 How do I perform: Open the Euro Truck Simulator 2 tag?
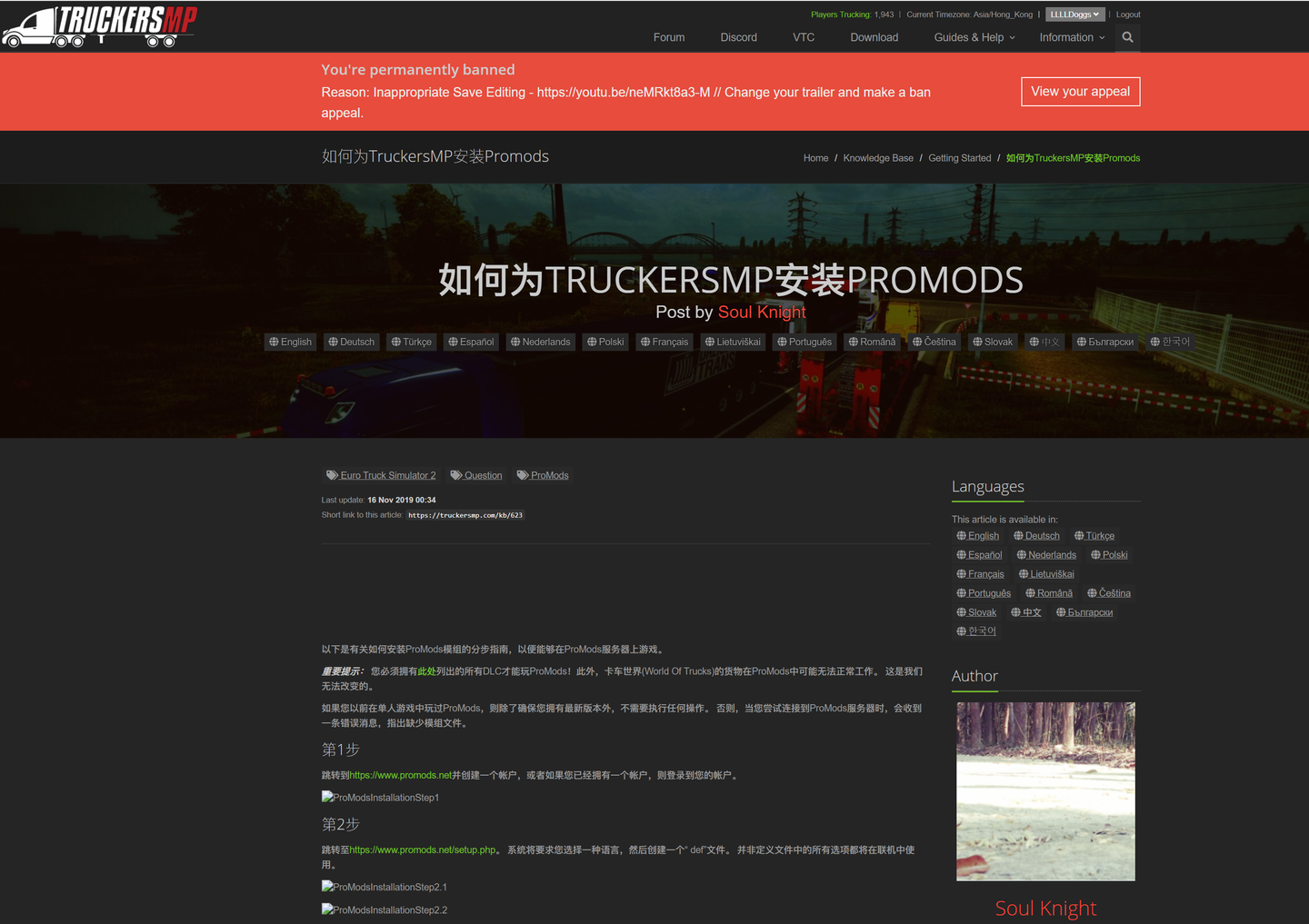pos(382,475)
